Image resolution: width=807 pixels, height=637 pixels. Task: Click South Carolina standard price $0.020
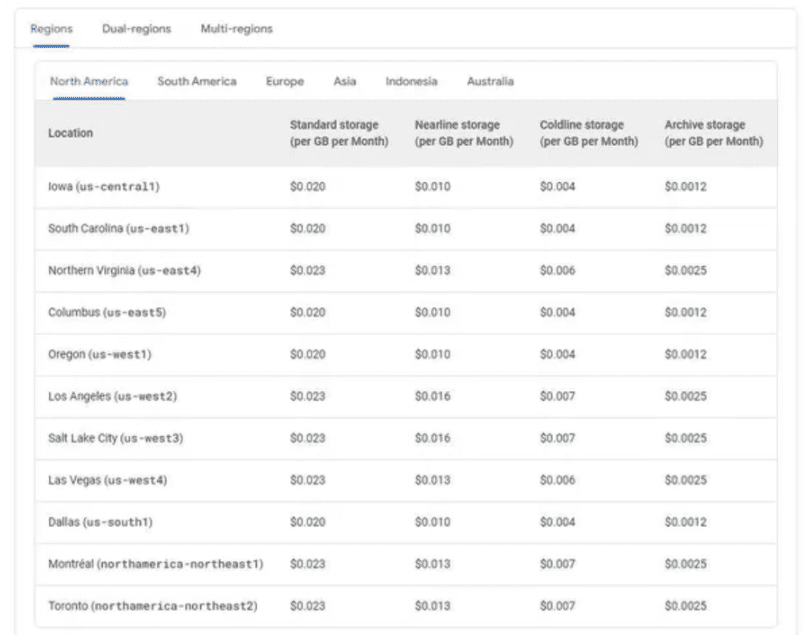308,228
